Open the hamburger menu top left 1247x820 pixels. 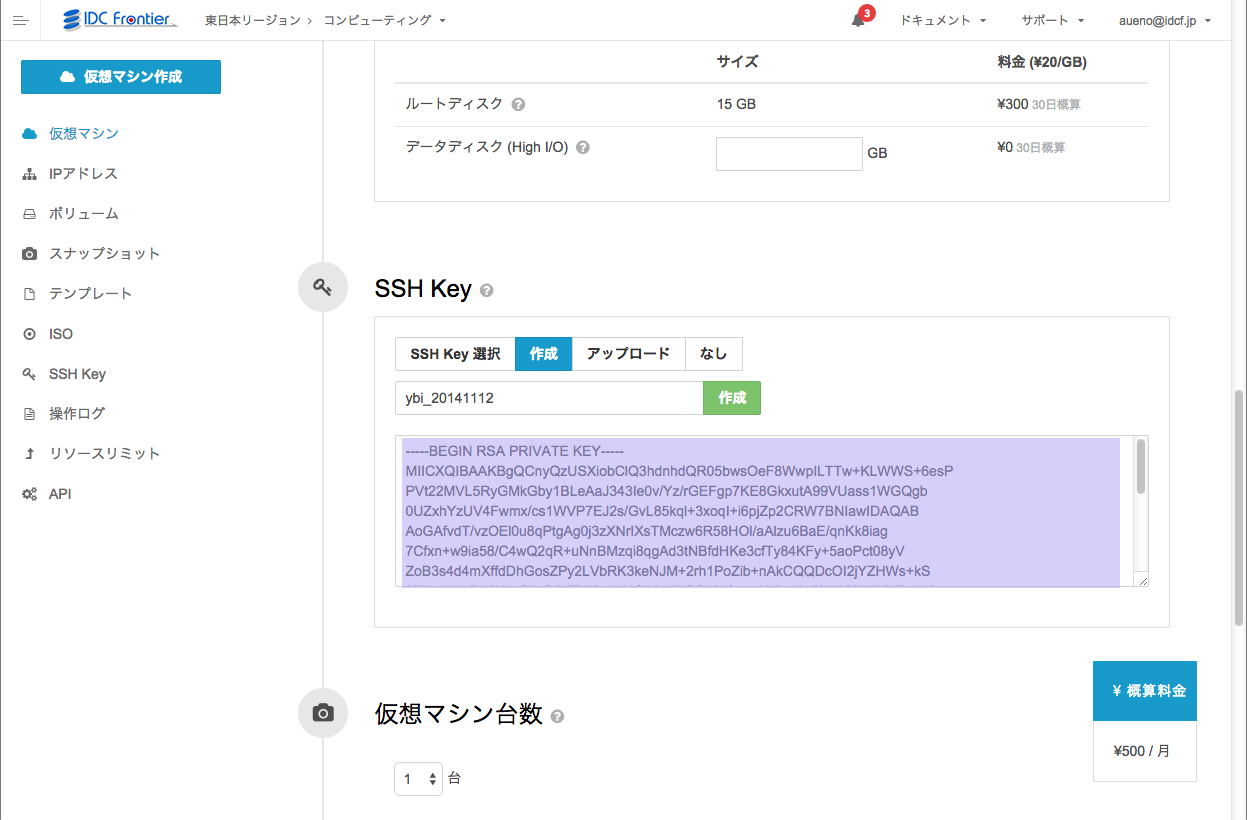point(20,20)
